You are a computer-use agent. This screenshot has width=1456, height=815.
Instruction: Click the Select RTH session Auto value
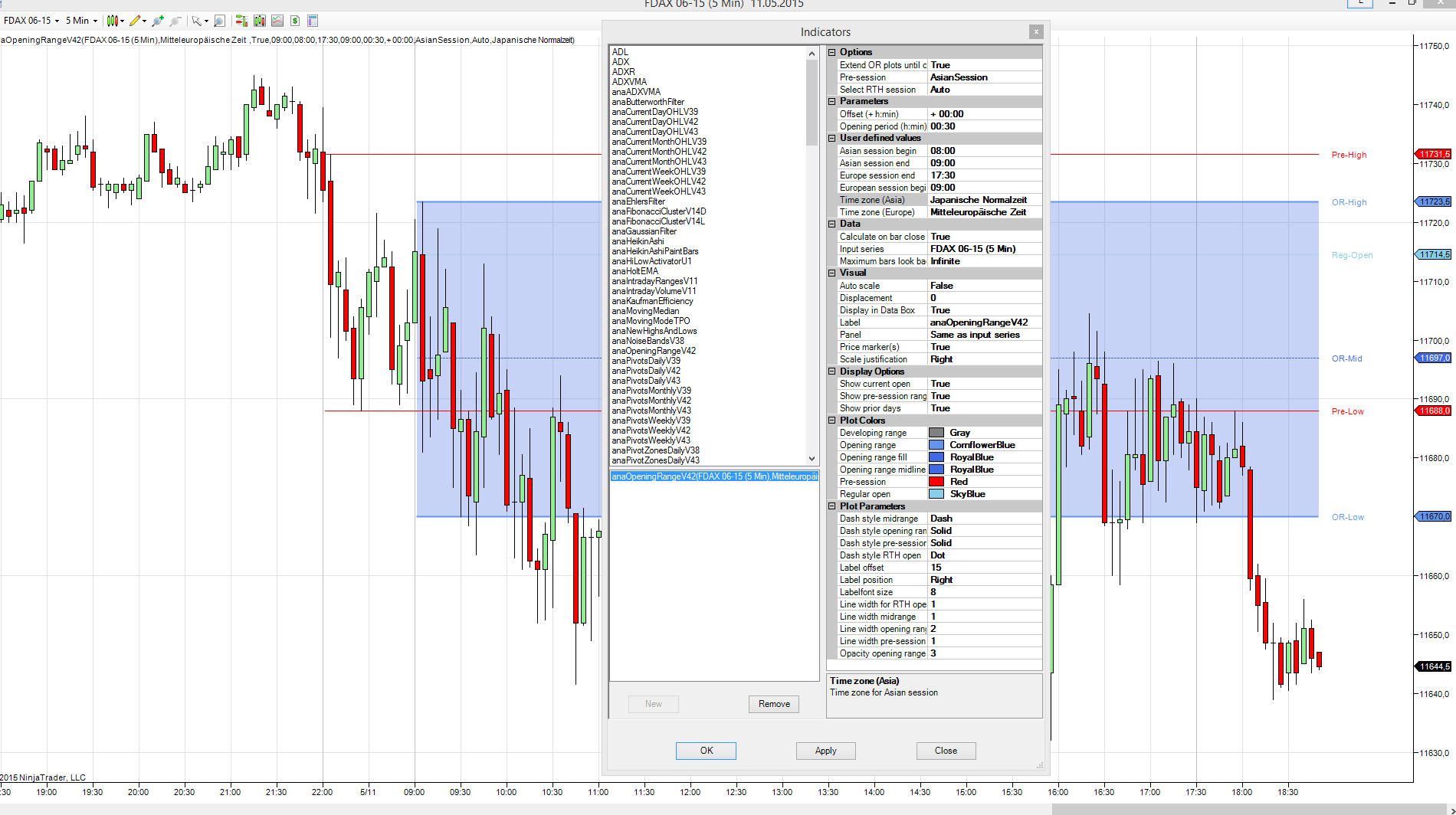(985, 90)
